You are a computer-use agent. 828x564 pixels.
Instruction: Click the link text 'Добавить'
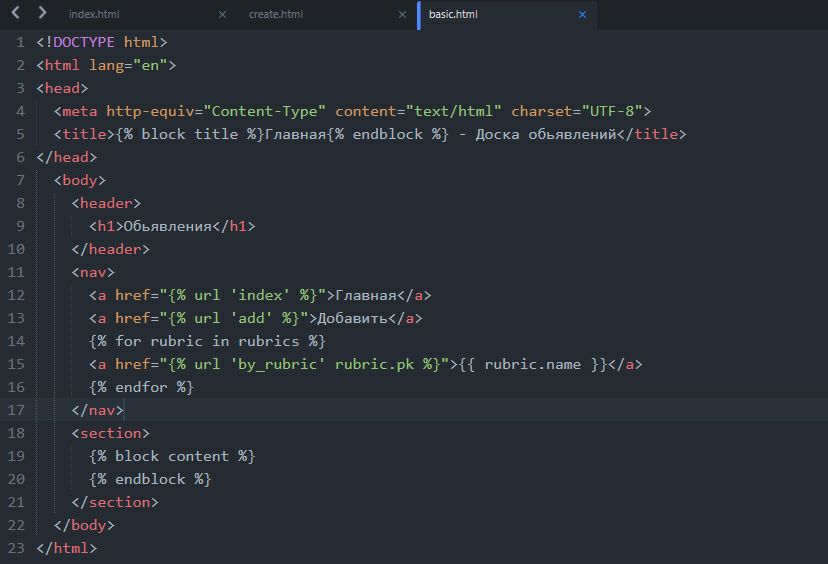[353, 318]
